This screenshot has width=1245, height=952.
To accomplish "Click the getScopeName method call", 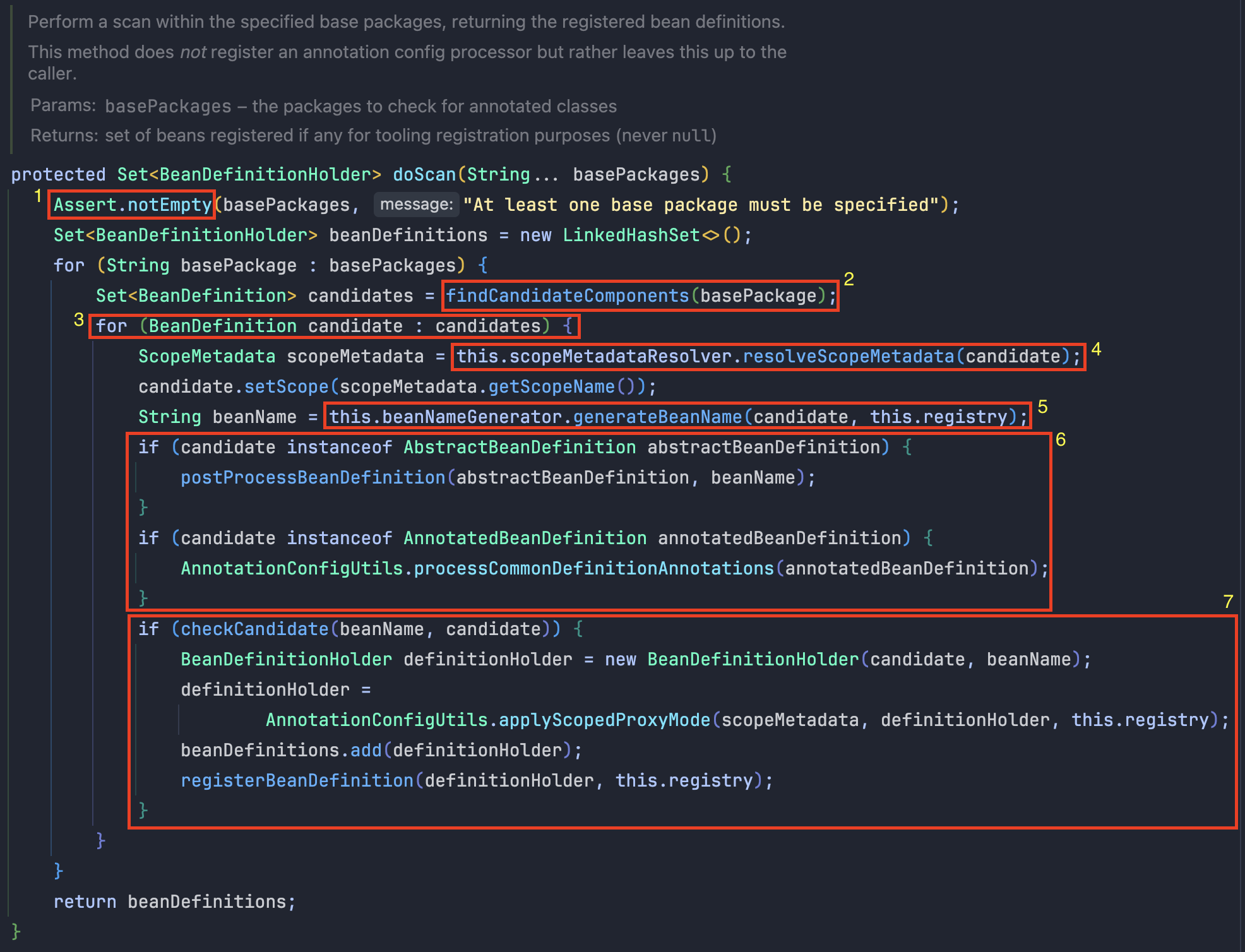I will [x=551, y=386].
